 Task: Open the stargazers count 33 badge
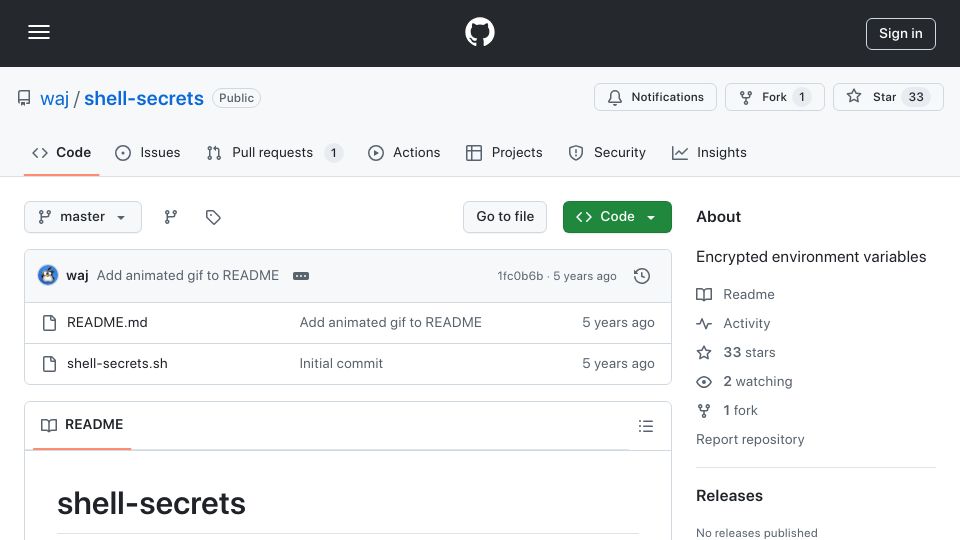click(915, 97)
